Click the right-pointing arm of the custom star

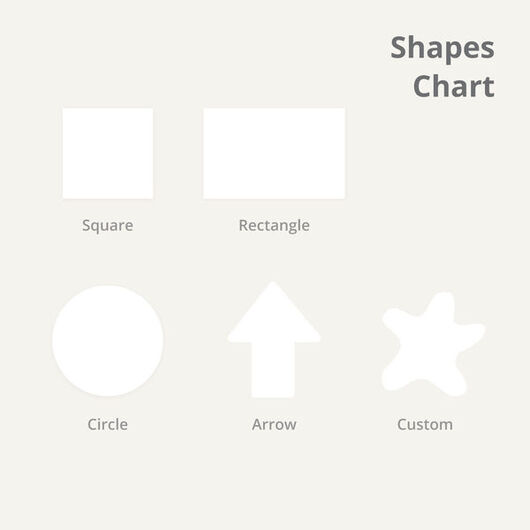tap(472, 335)
